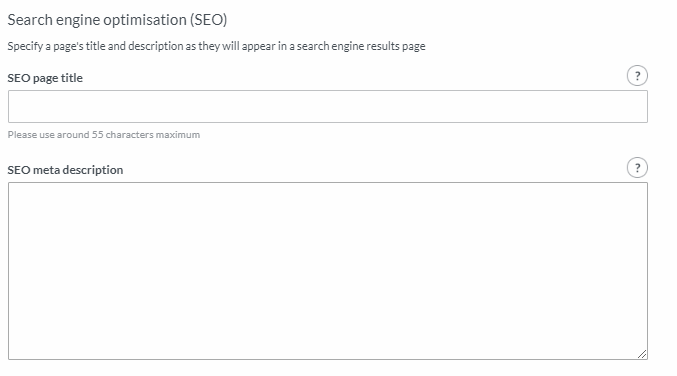Click the 'SEO page title' label
Viewport: 677px width, 376px height.
[45, 78]
